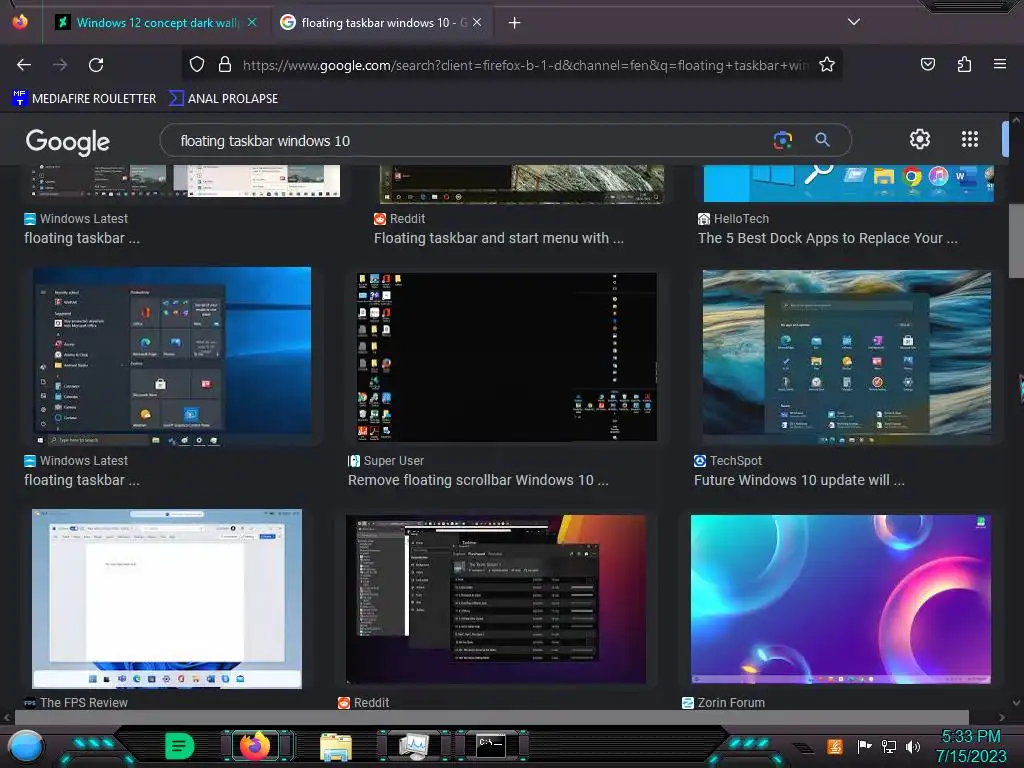This screenshot has width=1024, height=768.
Task: Open the monitor app taskbar icon
Action: pyautogui.click(x=413, y=746)
